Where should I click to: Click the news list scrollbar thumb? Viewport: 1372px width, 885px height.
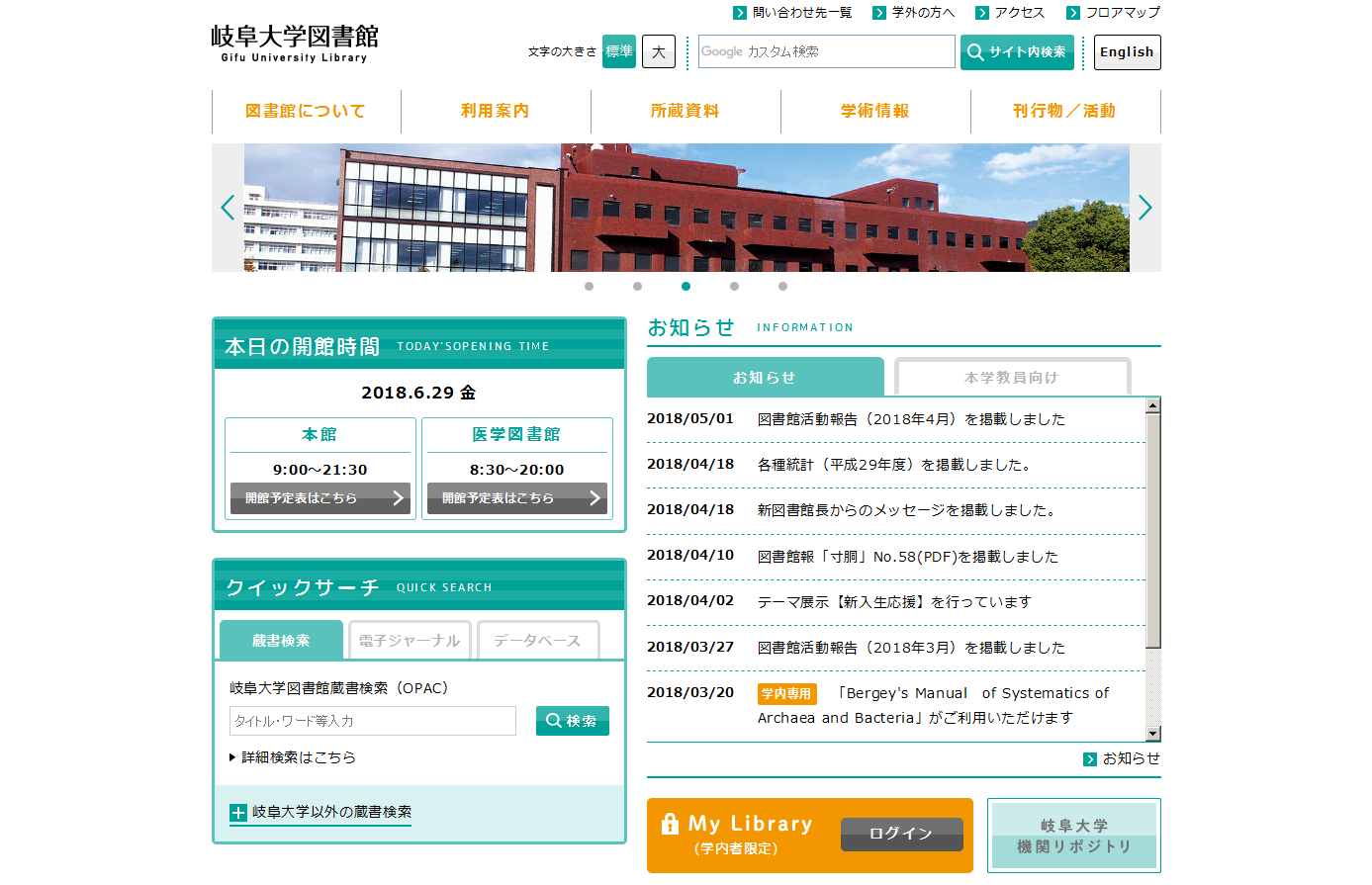(x=1152, y=531)
